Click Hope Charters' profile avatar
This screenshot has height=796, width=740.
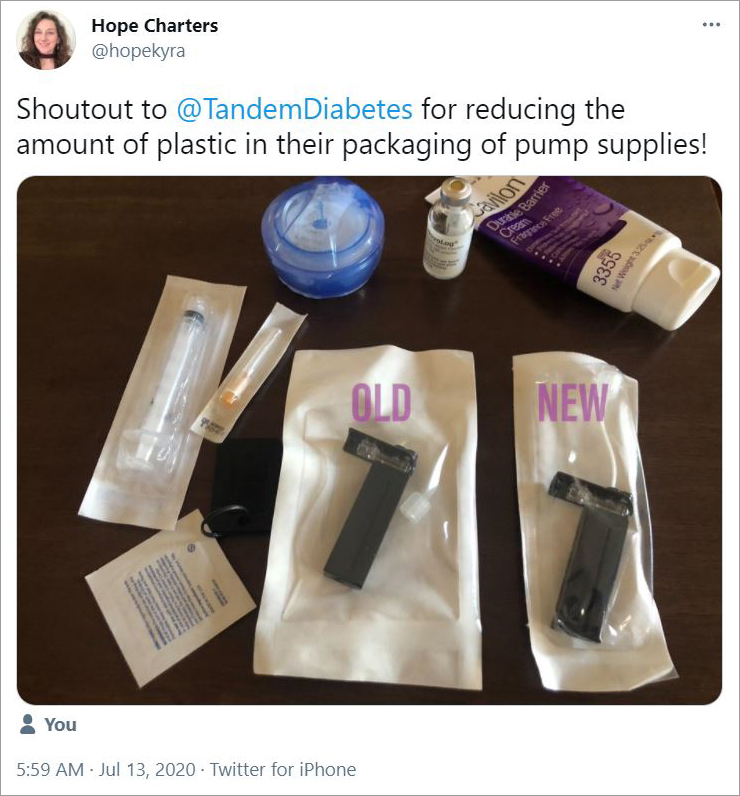coord(46,39)
